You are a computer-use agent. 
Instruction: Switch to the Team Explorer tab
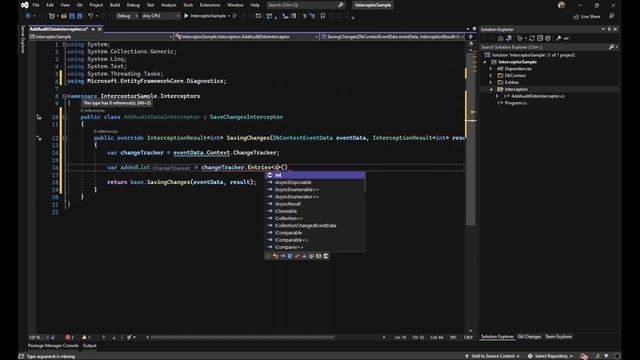(x=559, y=337)
